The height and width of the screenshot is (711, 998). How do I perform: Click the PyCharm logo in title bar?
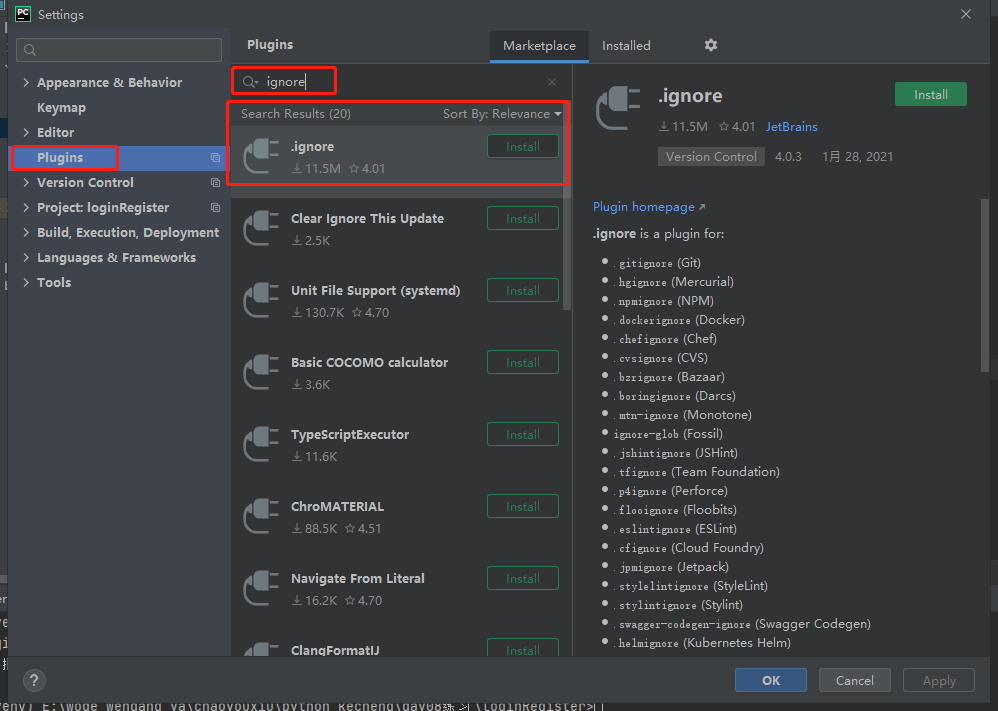point(23,14)
